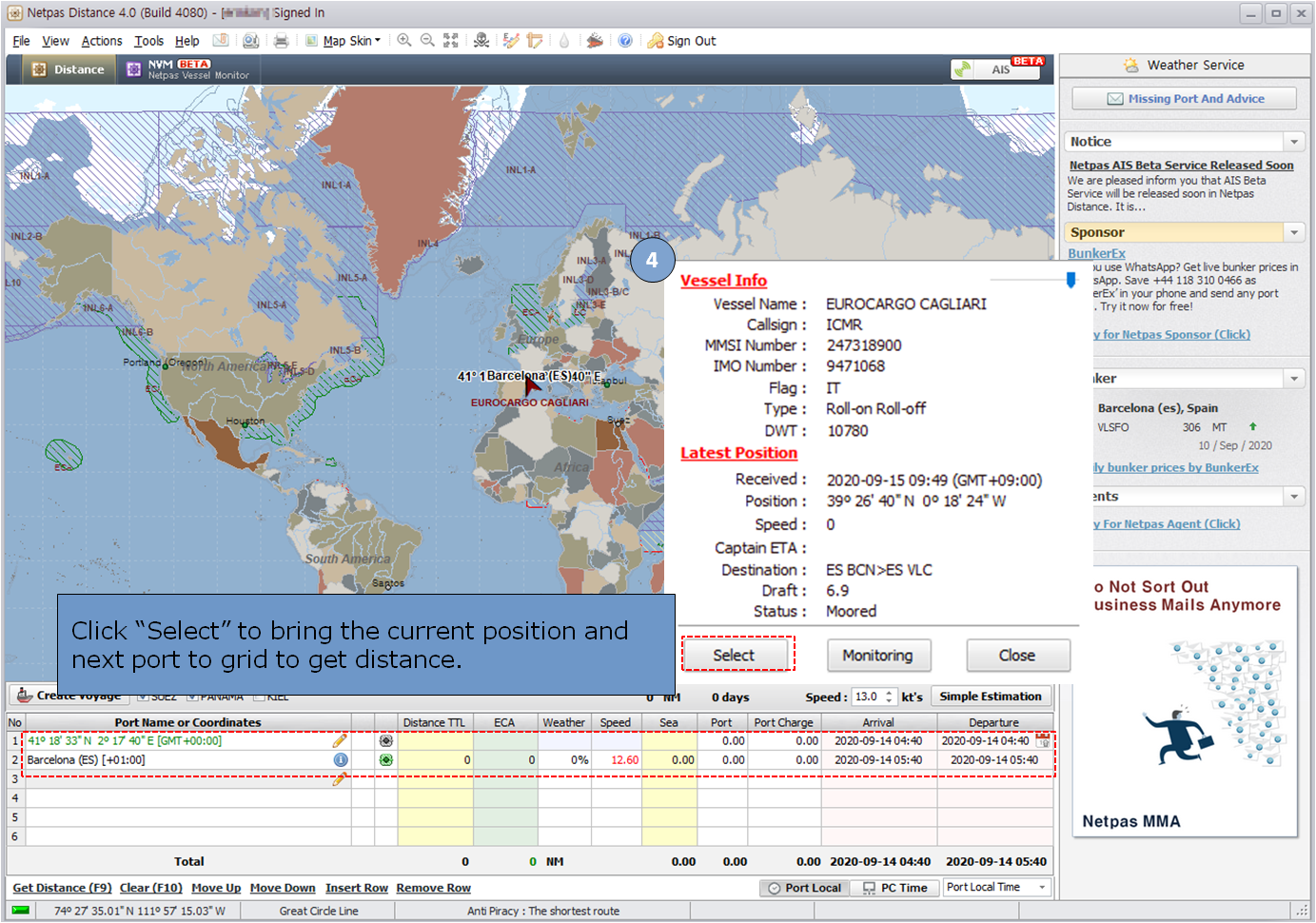The height and width of the screenshot is (923, 1316).
Task: Click the Distance tab compass icon
Action: point(39,69)
